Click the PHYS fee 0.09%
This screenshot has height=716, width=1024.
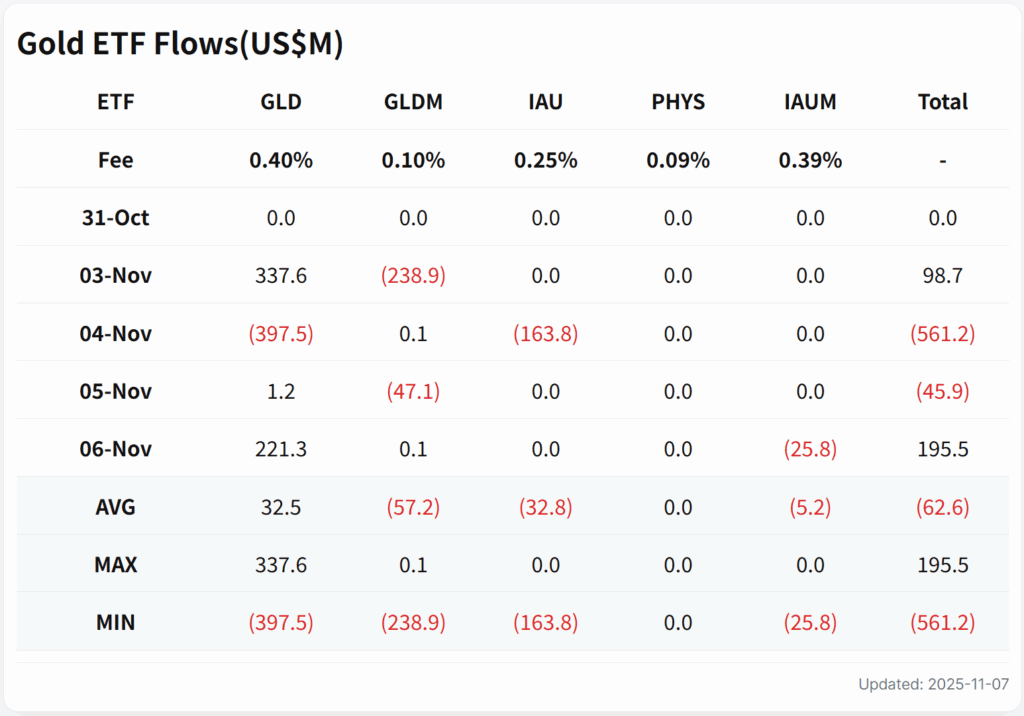point(677,160)
